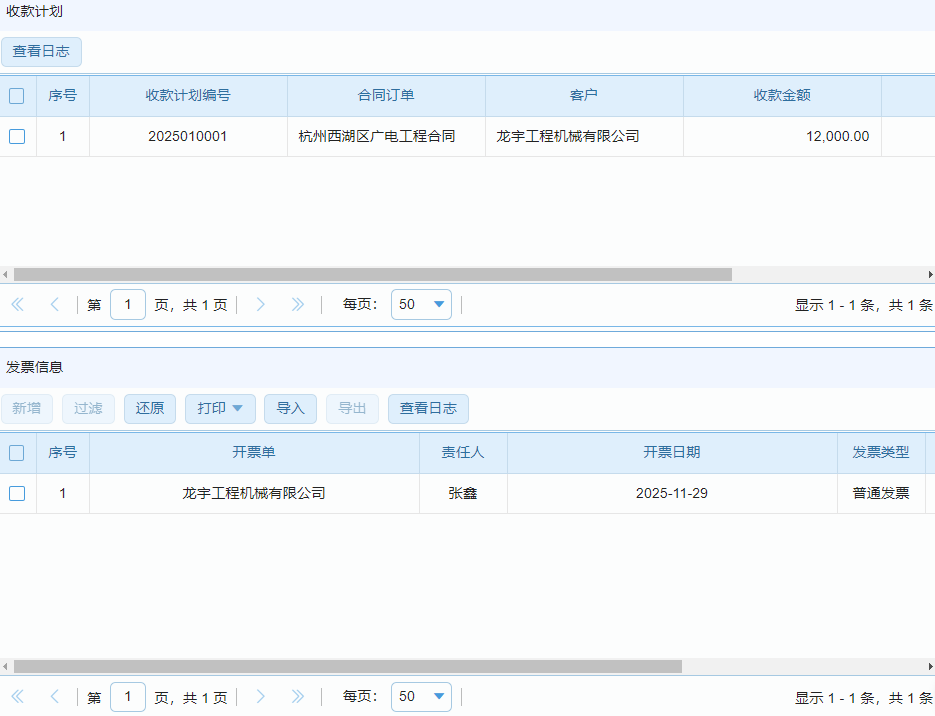Click the 开票日期 column header
Viewport: 935px width, 716px height.
672,452
